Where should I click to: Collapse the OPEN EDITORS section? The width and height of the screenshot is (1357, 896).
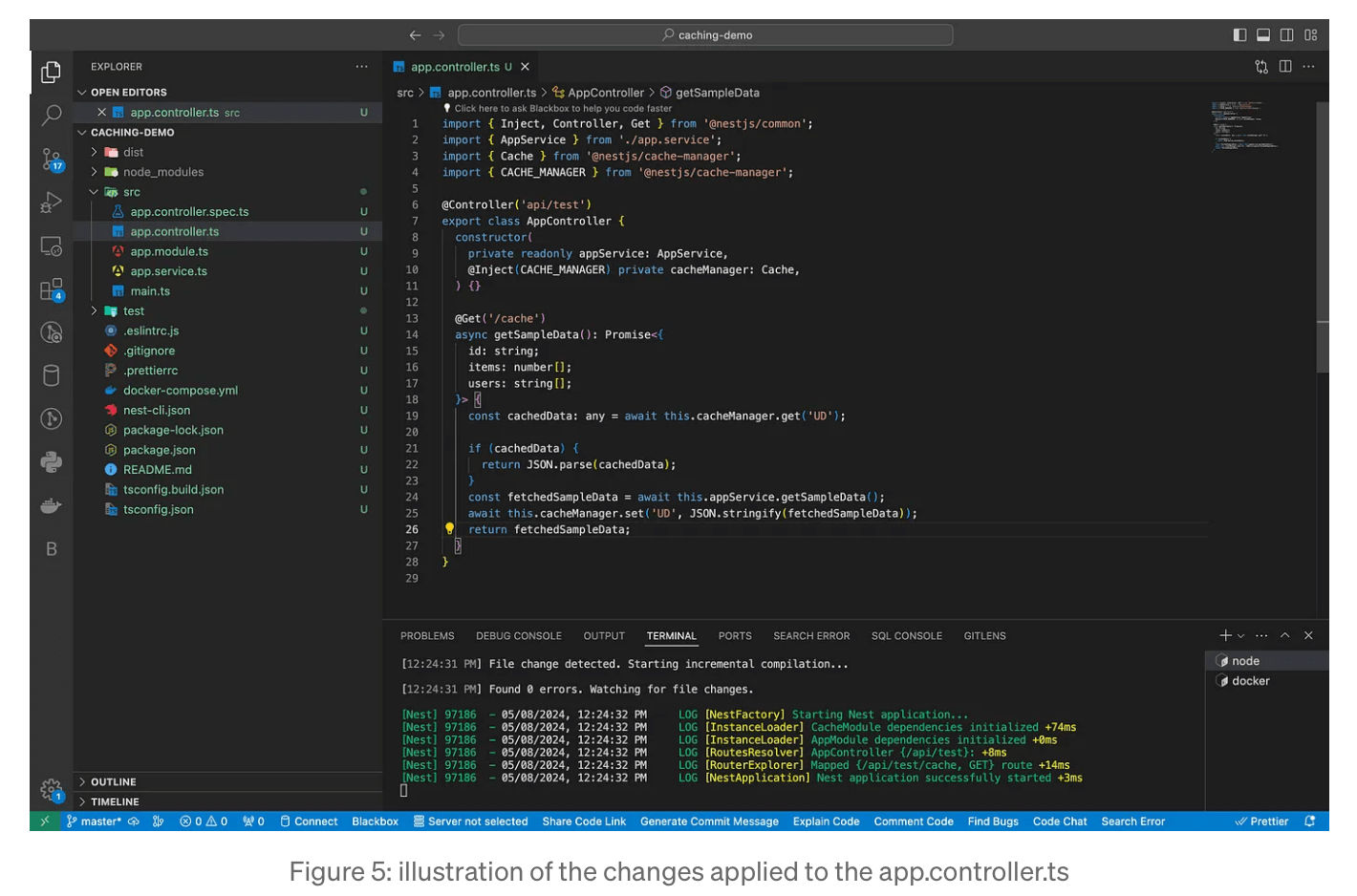227,93
